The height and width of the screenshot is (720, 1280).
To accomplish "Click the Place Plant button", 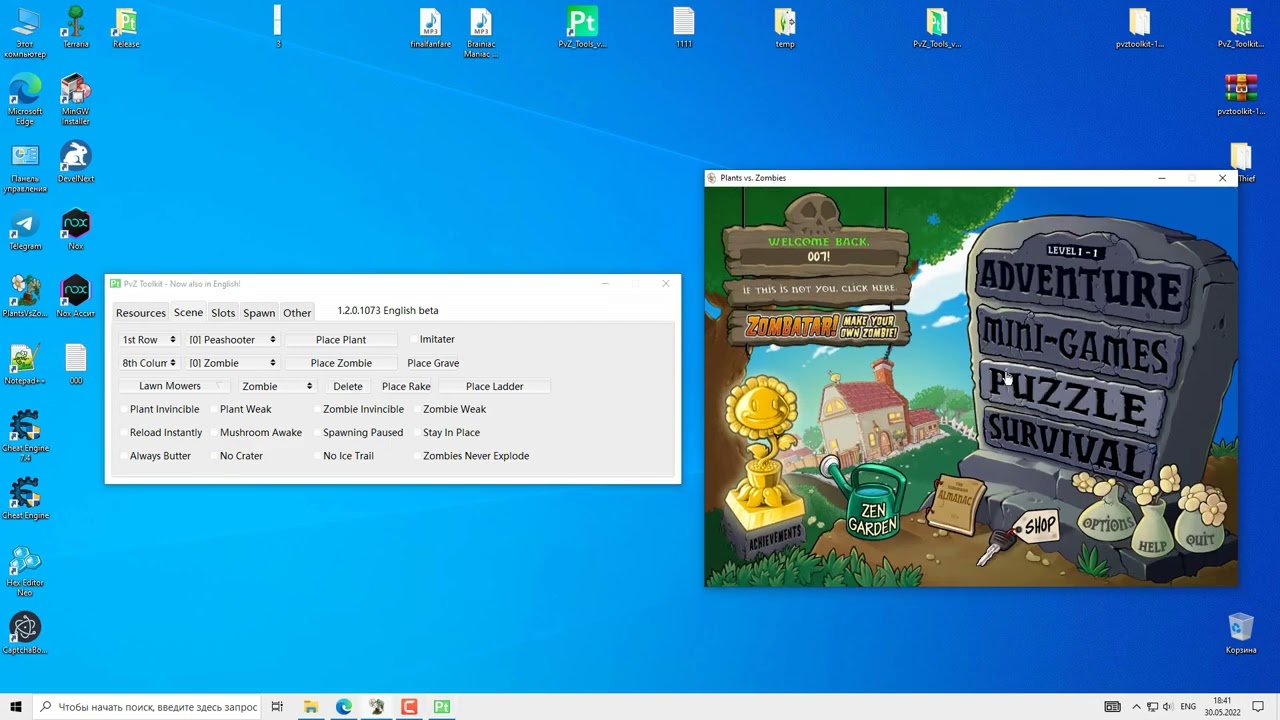I will (341, 340).
